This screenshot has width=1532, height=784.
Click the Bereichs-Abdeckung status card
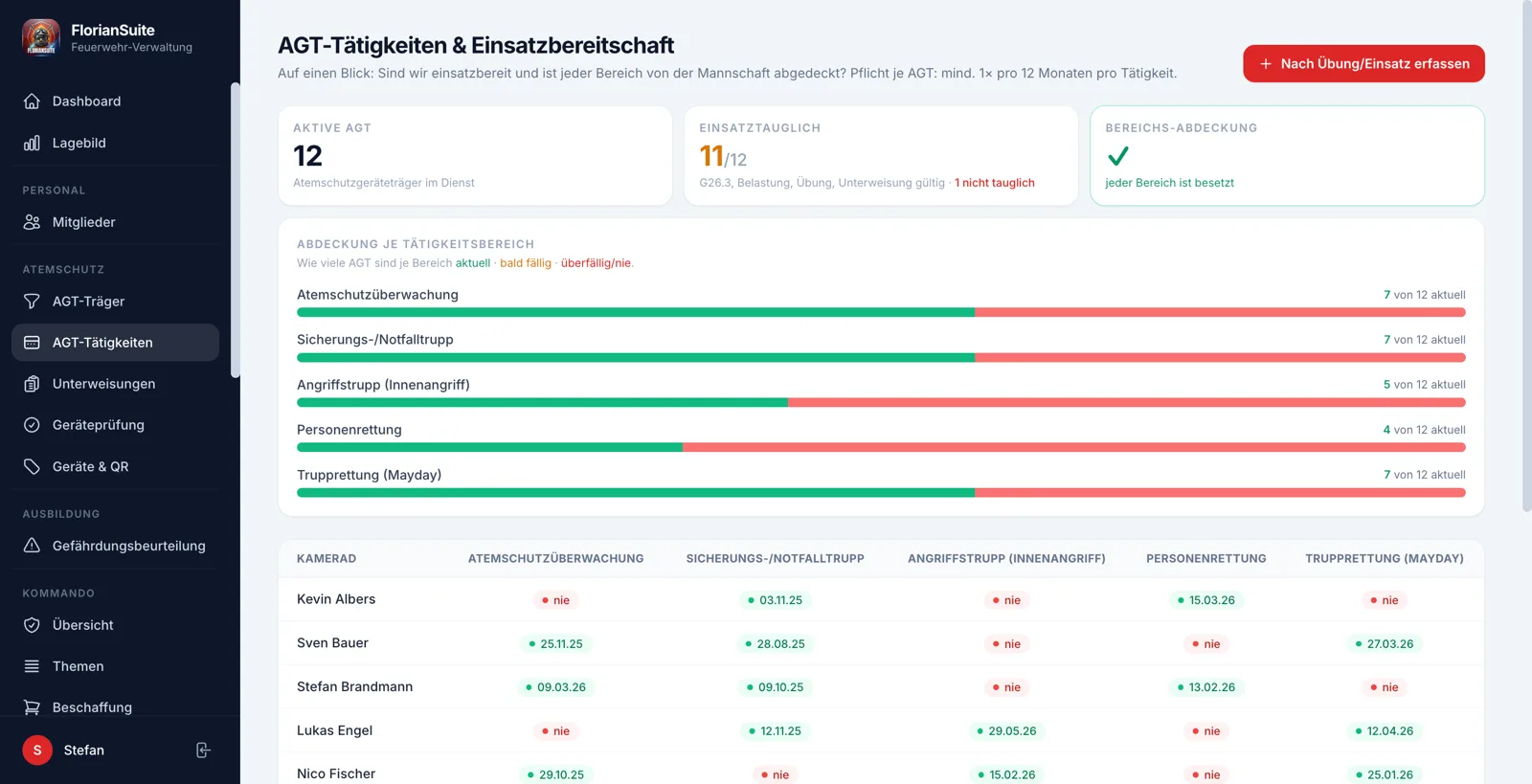pyautogui.click(x=1287, y=155)
